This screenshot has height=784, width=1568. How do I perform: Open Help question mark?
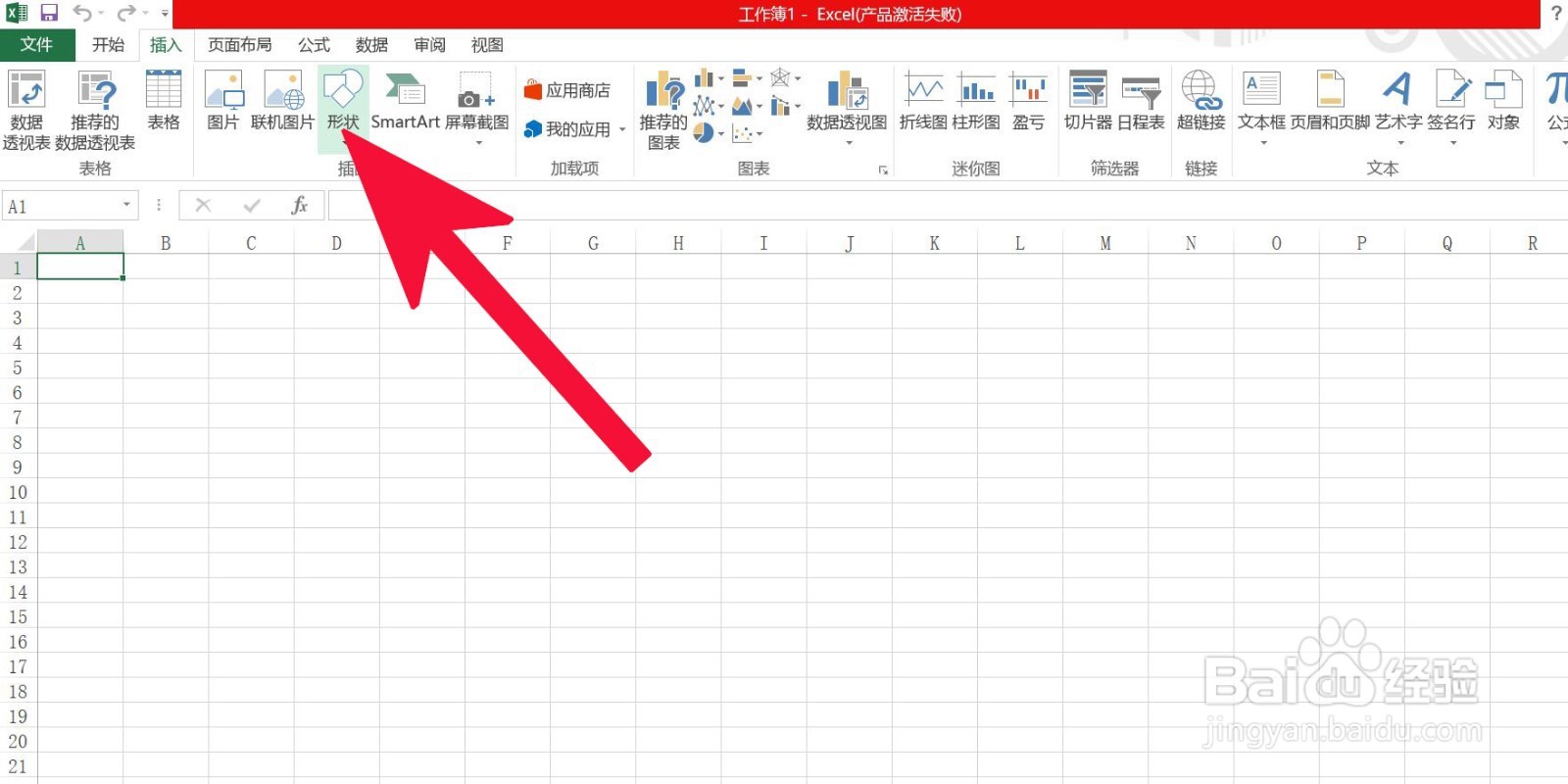click(x=1556, y=14)
